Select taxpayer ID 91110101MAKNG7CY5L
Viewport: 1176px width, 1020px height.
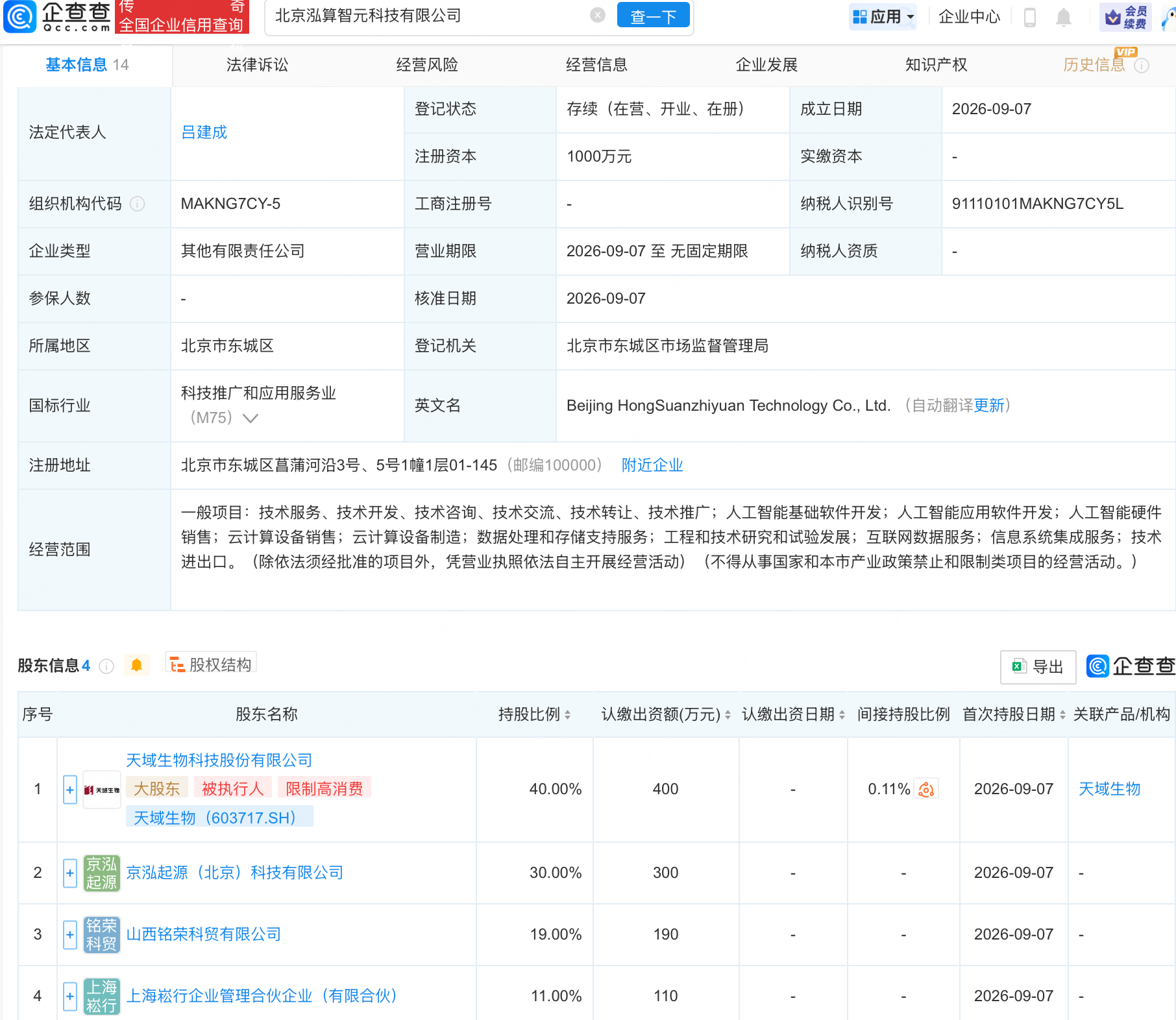tap(1037, 204)
